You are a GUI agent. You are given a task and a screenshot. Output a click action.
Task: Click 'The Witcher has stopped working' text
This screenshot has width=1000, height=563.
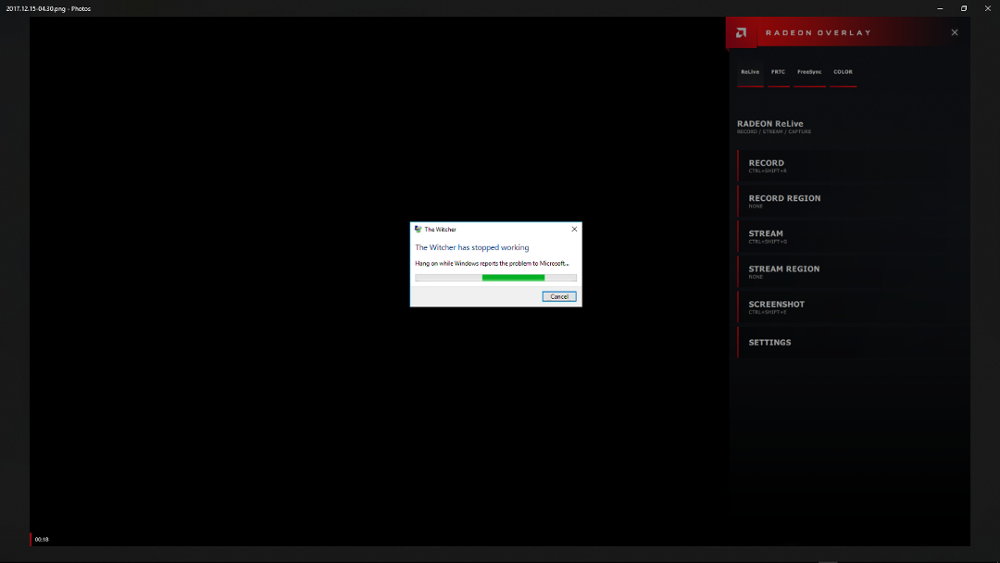[472, 247]
